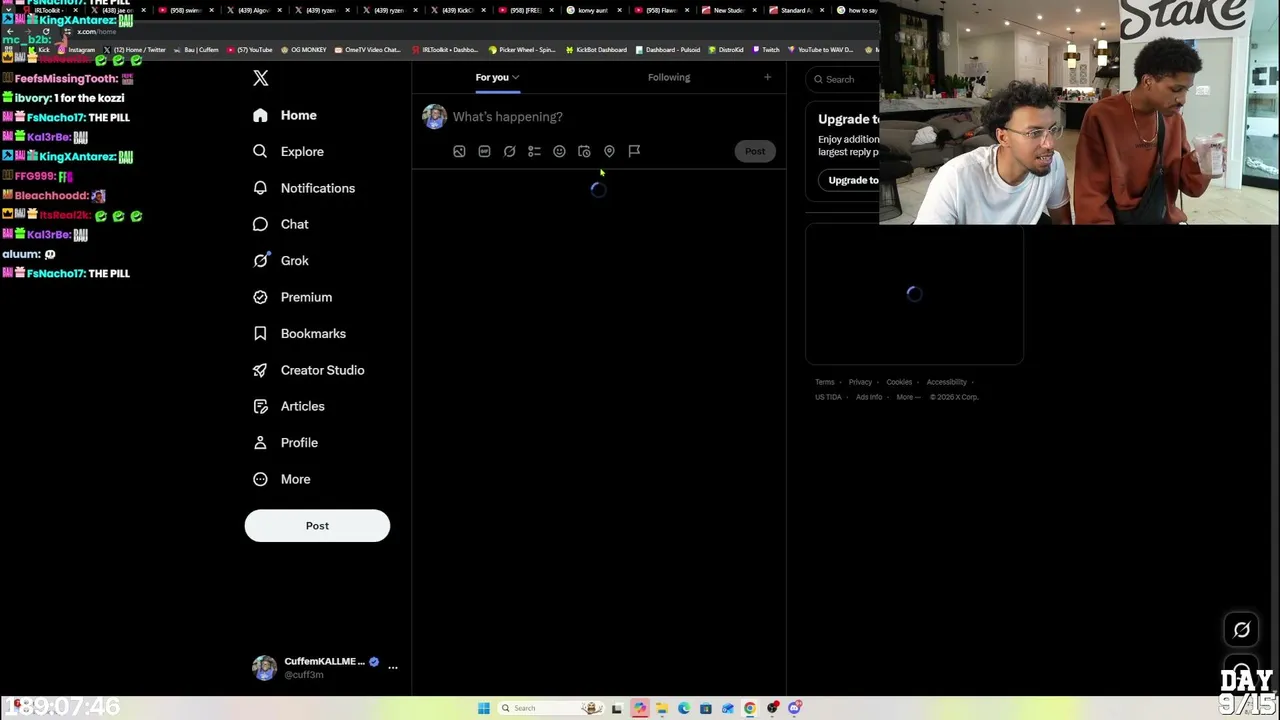Click the X search box

(843, 79)
